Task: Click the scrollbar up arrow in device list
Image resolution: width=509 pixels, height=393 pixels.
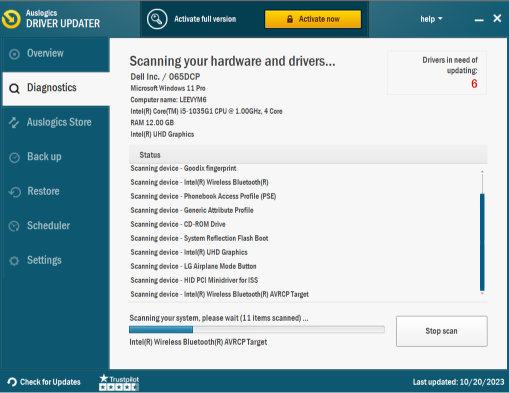Action: (482, 171)
